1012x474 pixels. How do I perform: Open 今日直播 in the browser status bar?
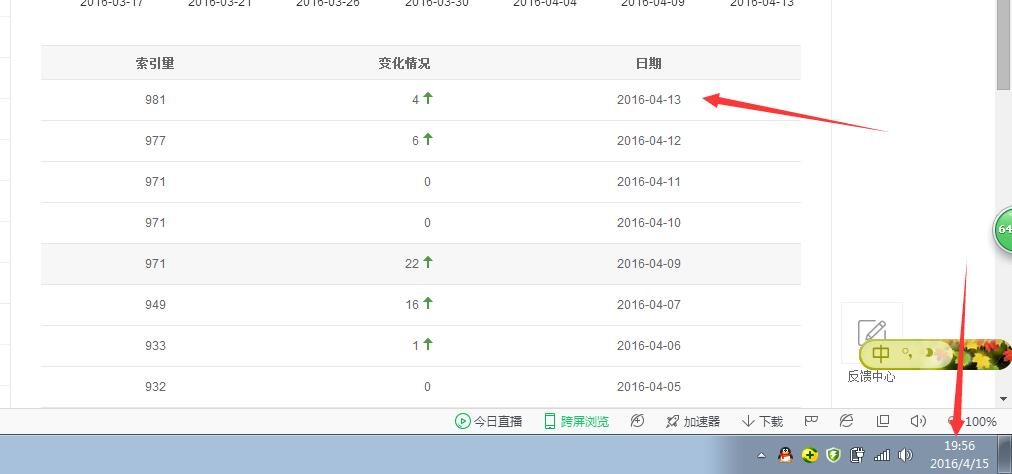489,422
